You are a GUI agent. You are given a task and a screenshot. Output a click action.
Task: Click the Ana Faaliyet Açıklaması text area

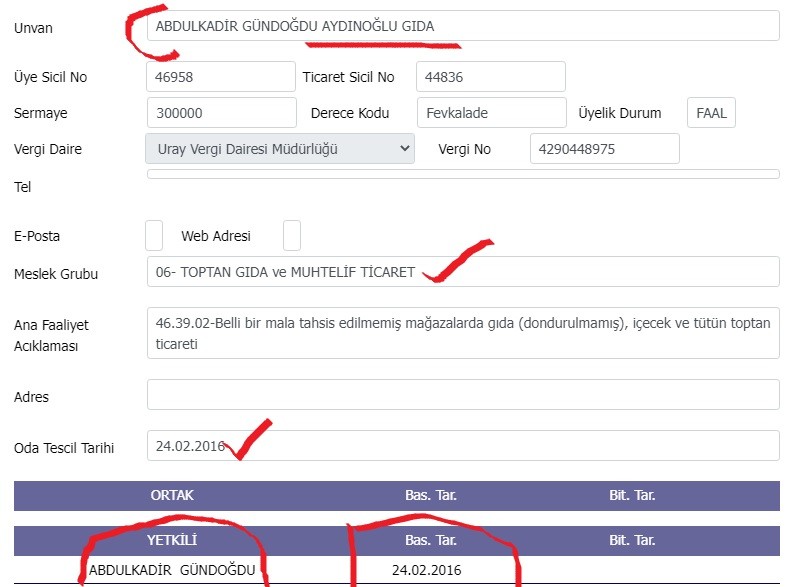(x=463, y=333)
